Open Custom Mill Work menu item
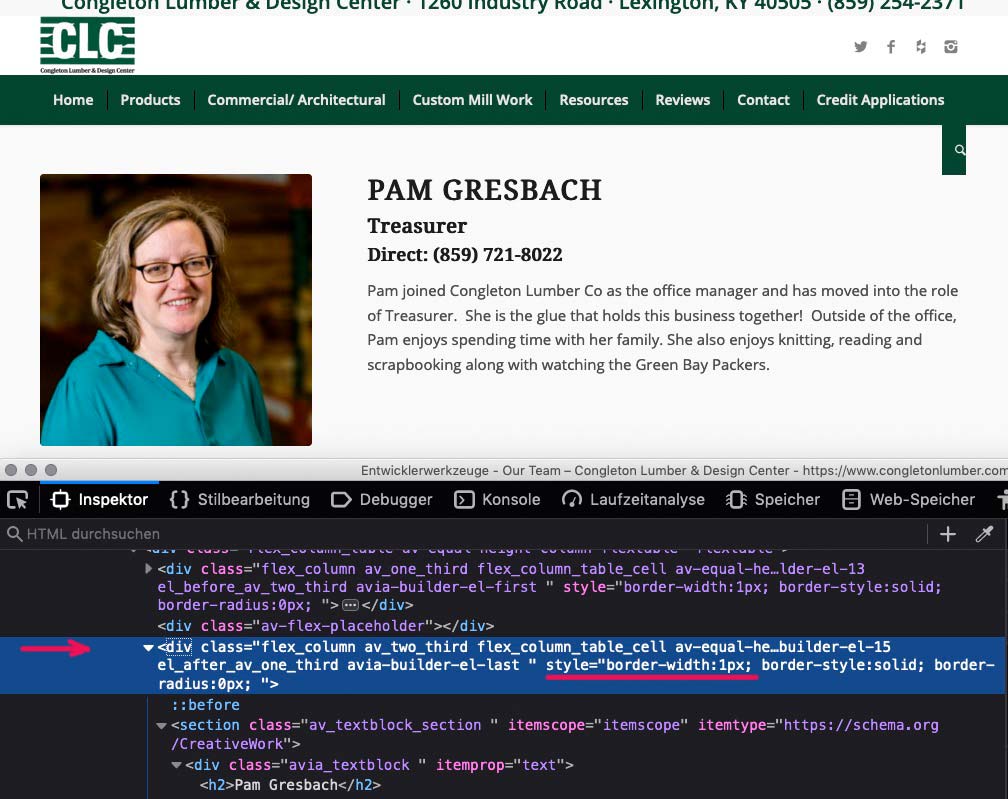 coord(472,100)
